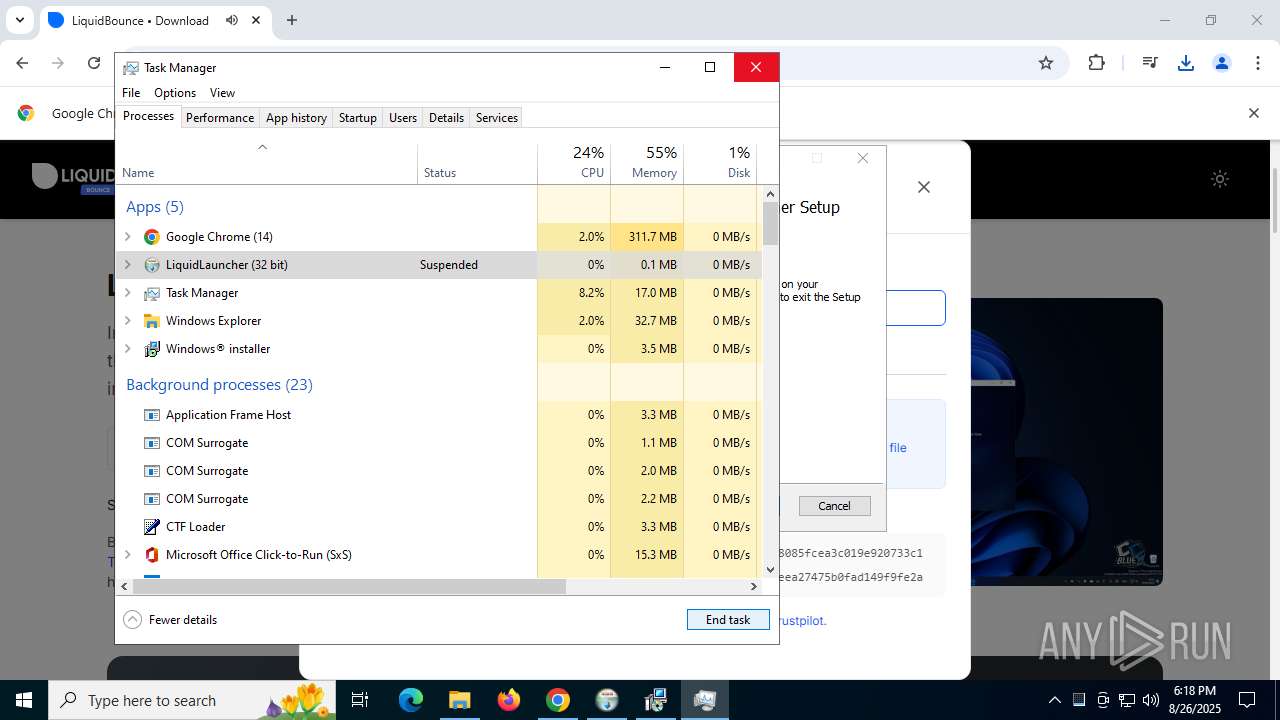Click the Suspended status of LiquidLauncher

tap(449, 265)
